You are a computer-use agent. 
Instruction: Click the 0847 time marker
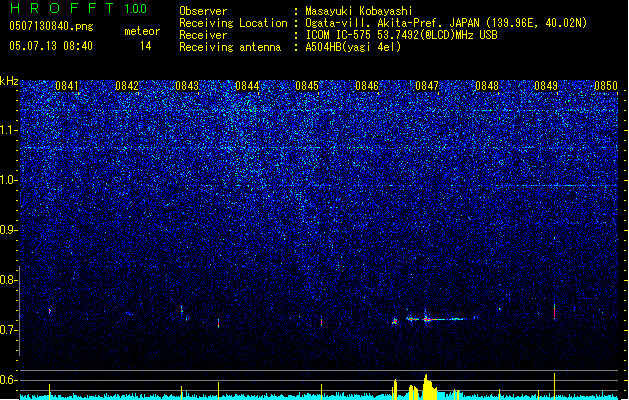pos(427,86)
